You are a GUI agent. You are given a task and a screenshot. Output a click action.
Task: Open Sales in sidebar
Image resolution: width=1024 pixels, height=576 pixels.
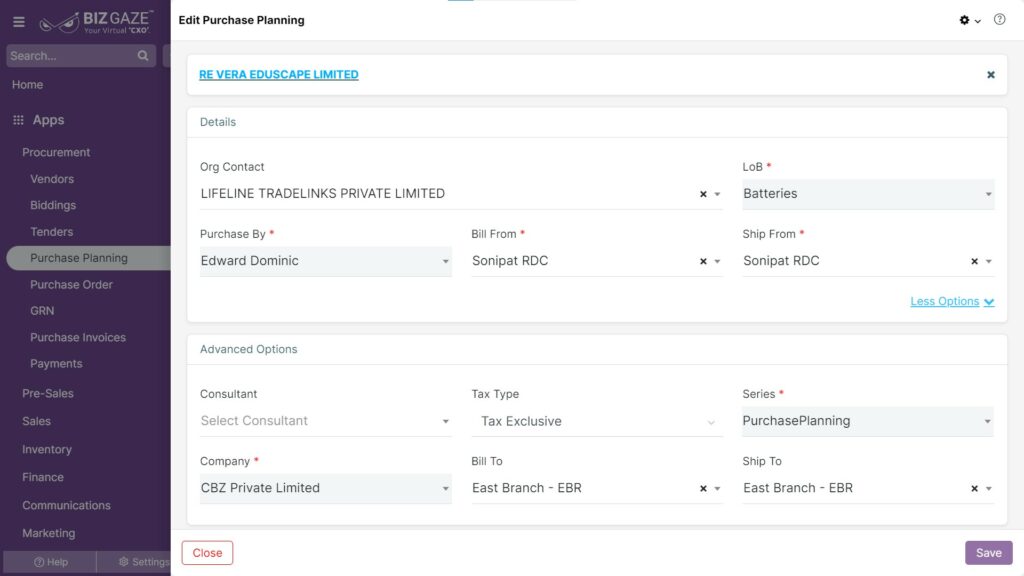click(37, 422)
